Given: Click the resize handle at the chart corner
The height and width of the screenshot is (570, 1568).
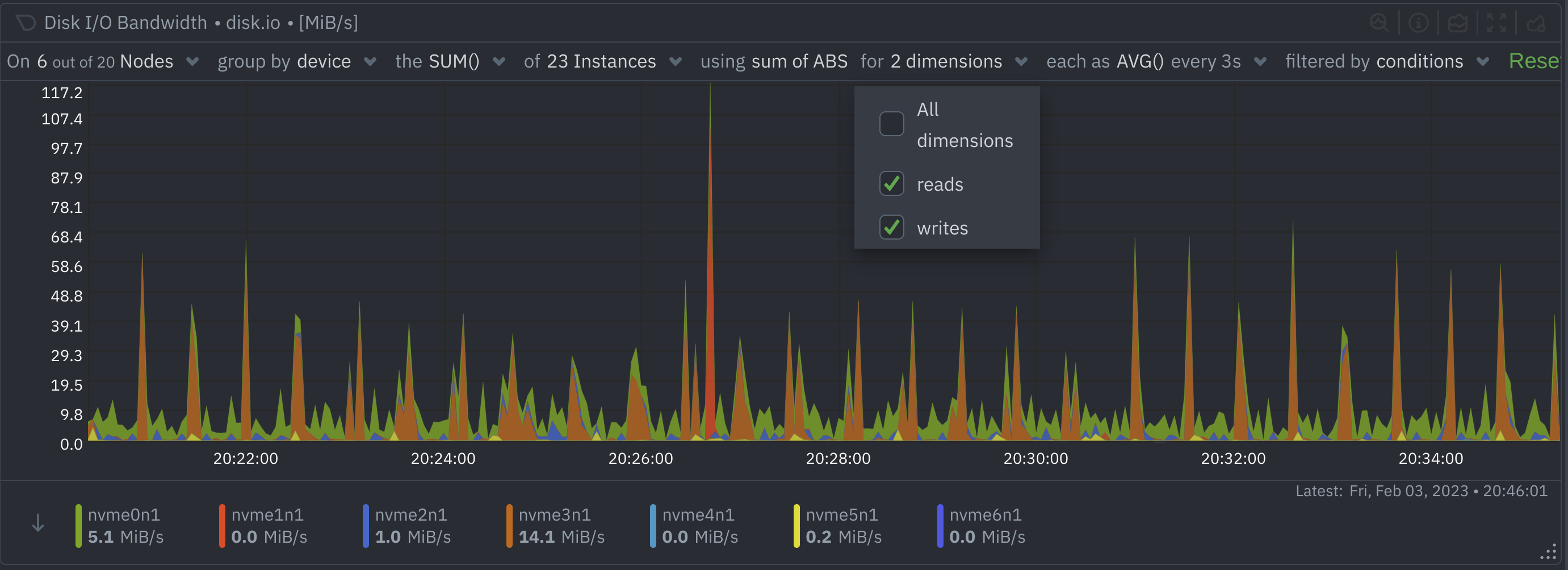Looking at the screenshot, I should (1549, 552).
